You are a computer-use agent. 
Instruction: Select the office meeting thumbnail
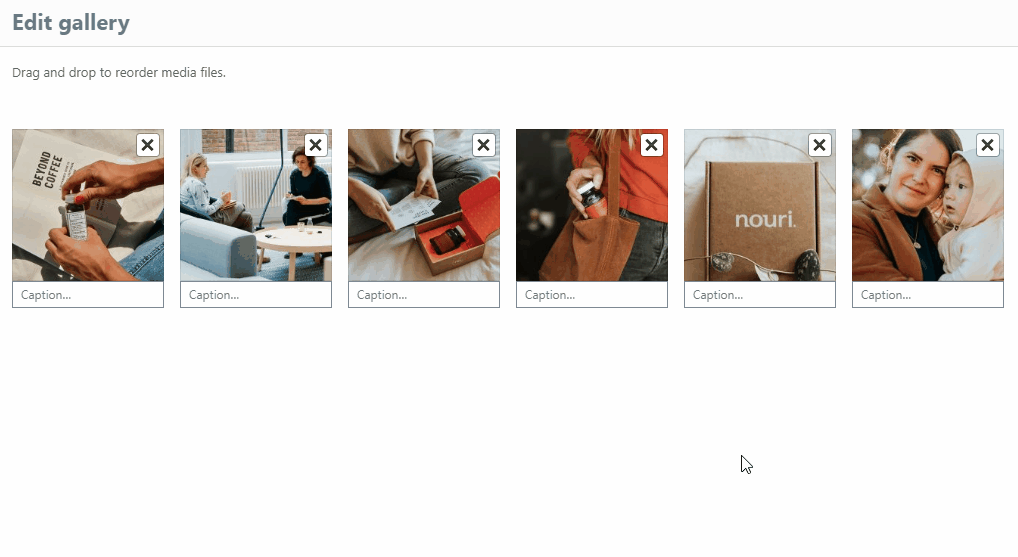click(256, 205)
